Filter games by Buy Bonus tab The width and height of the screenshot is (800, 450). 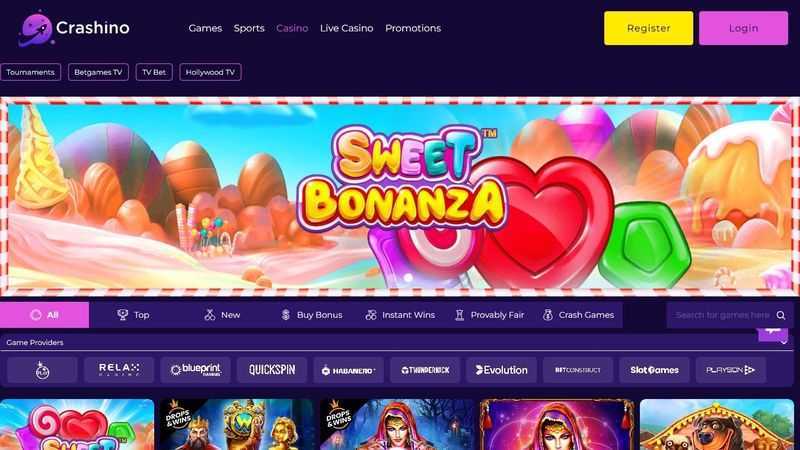(312, 315)
